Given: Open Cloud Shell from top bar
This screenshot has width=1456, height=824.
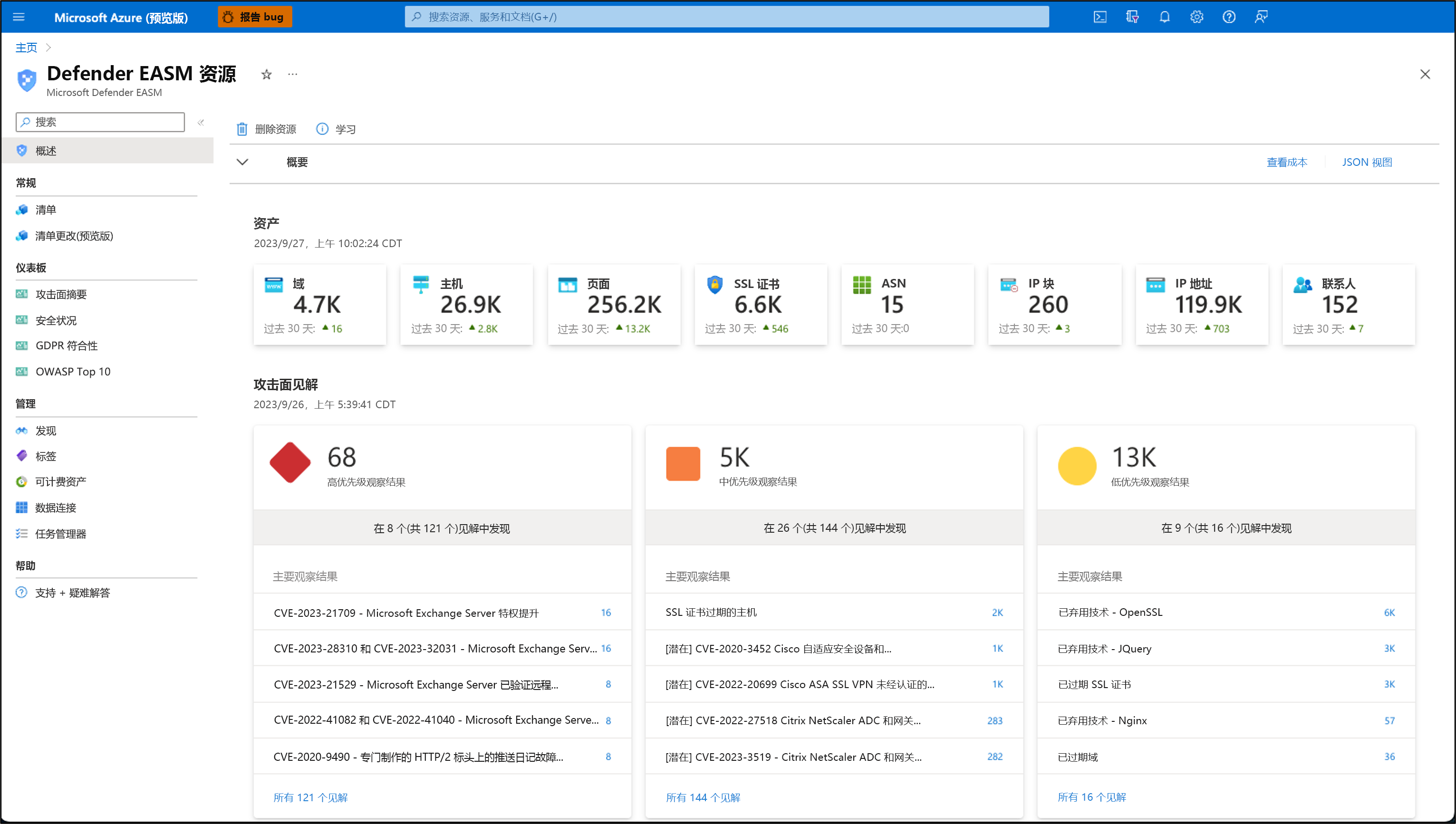Looking at the screenshot, I should (x=1099, y=17).
